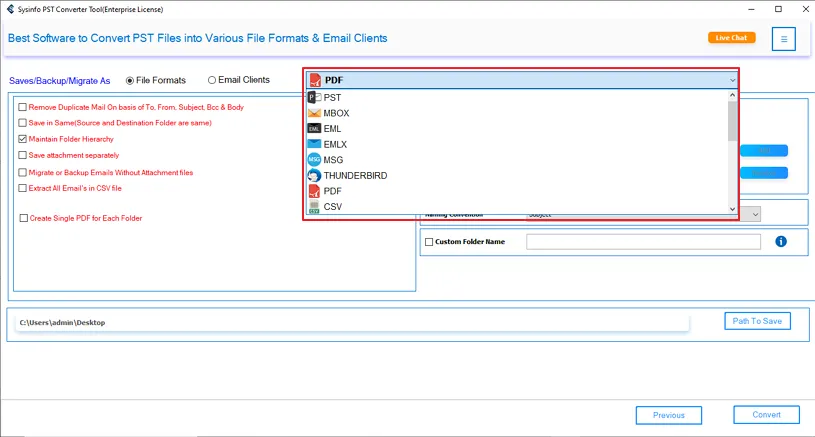The height and width of the screenshot is (437, 815).
Task: Choose PST from format list
Action: 517,97
